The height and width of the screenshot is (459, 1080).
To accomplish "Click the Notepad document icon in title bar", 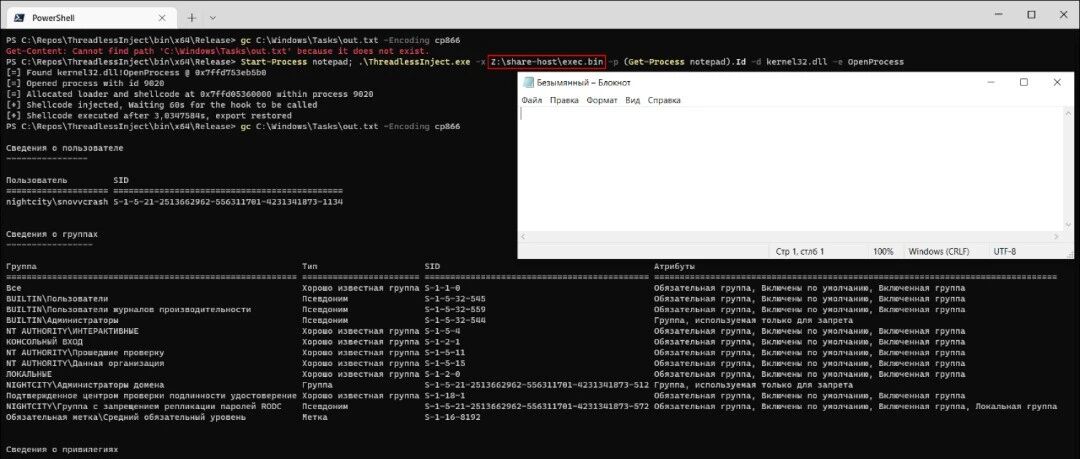I will click(x=528, y=83).
